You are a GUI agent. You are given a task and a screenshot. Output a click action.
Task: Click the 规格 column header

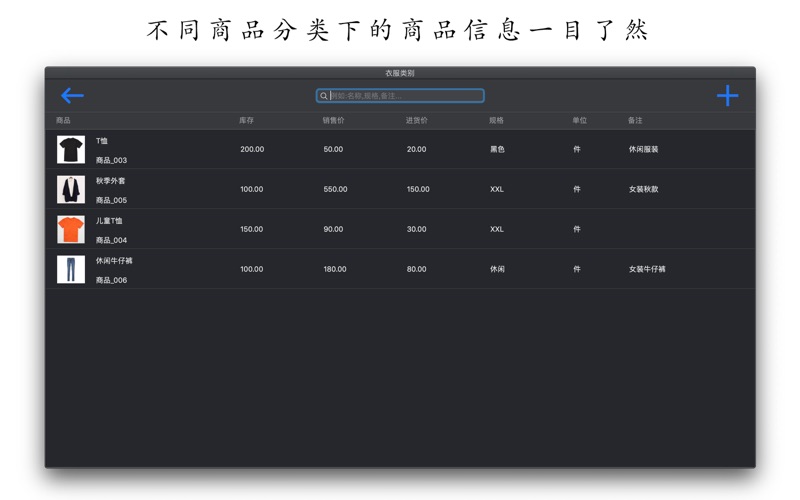pos(496,121)
